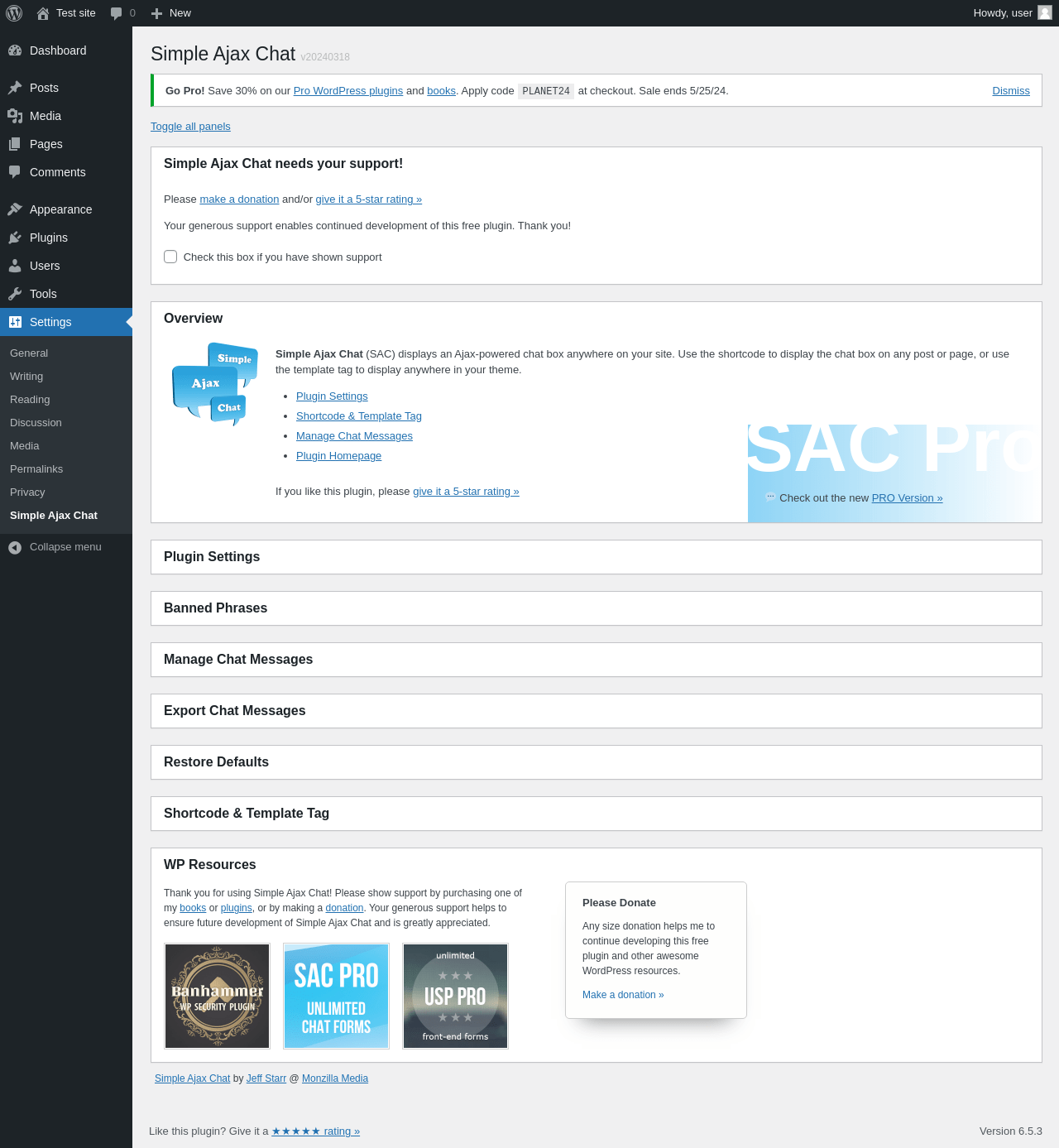Click Make a donation » link in donate box
Image resolution: width=1059 pixels, height=1148 pixels.
pyautogui.click(x=623, y=995)
